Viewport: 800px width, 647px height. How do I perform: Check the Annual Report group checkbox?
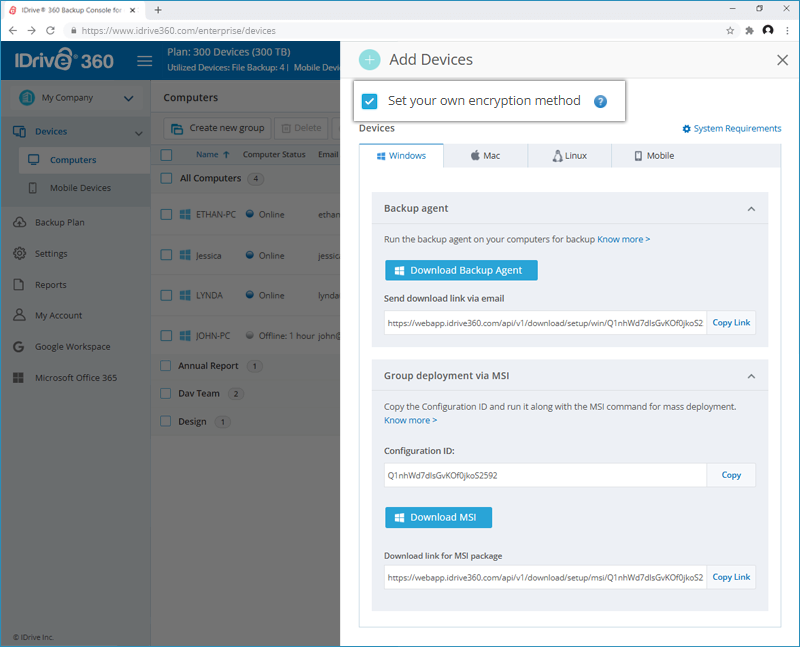coord(165,365)
